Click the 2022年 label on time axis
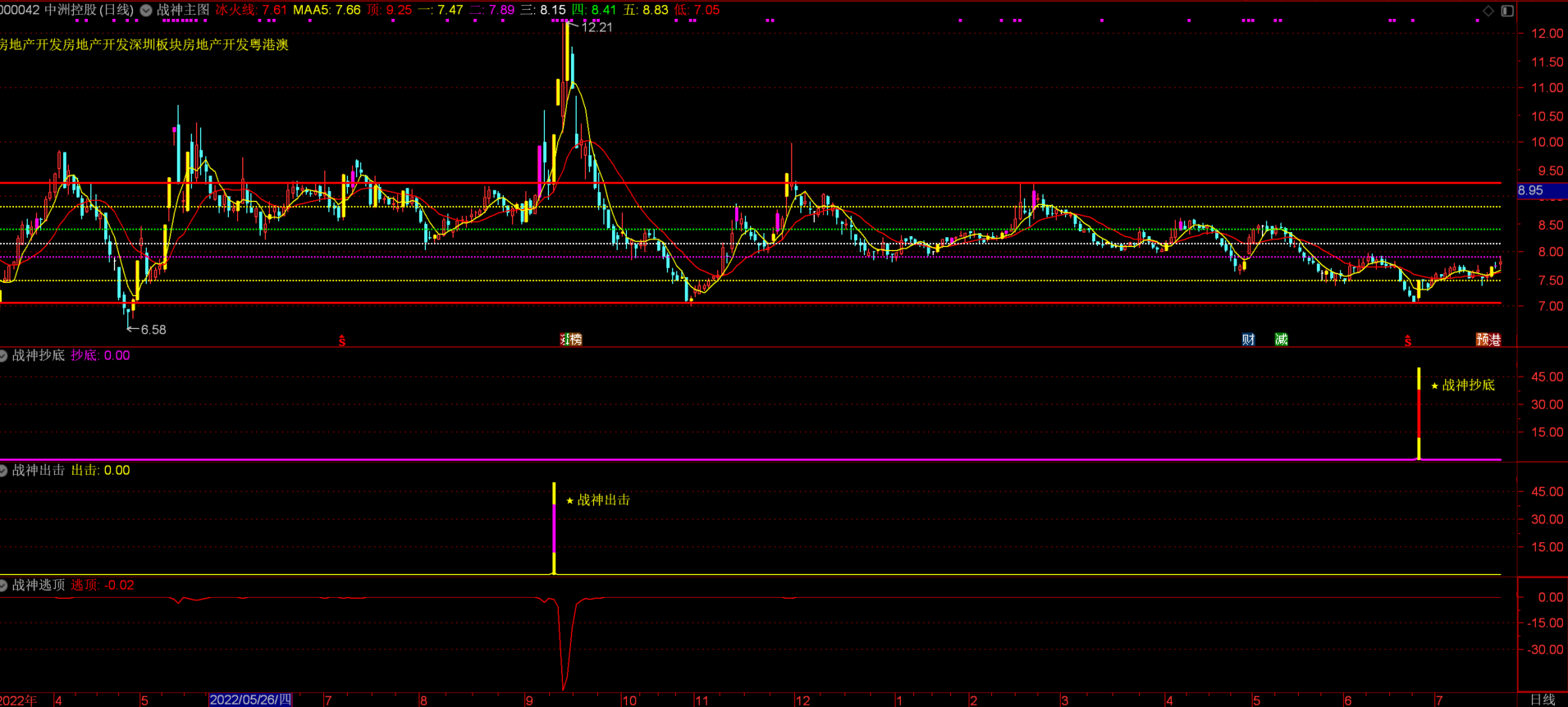The height and width of the screenshot is (707, 1568). (x=18, y=700)
